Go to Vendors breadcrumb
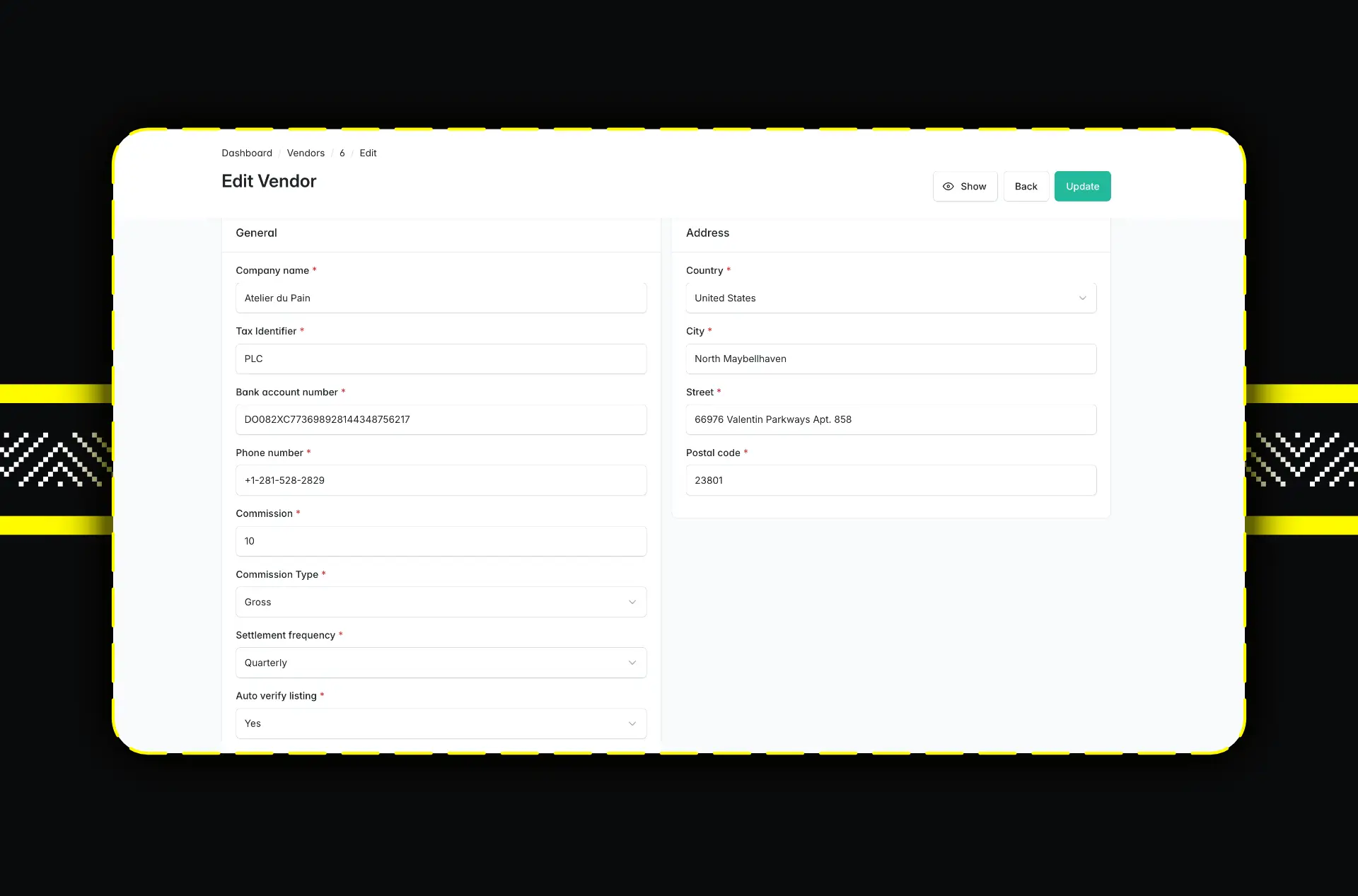Screen dimensions: 1358x896 306,153
